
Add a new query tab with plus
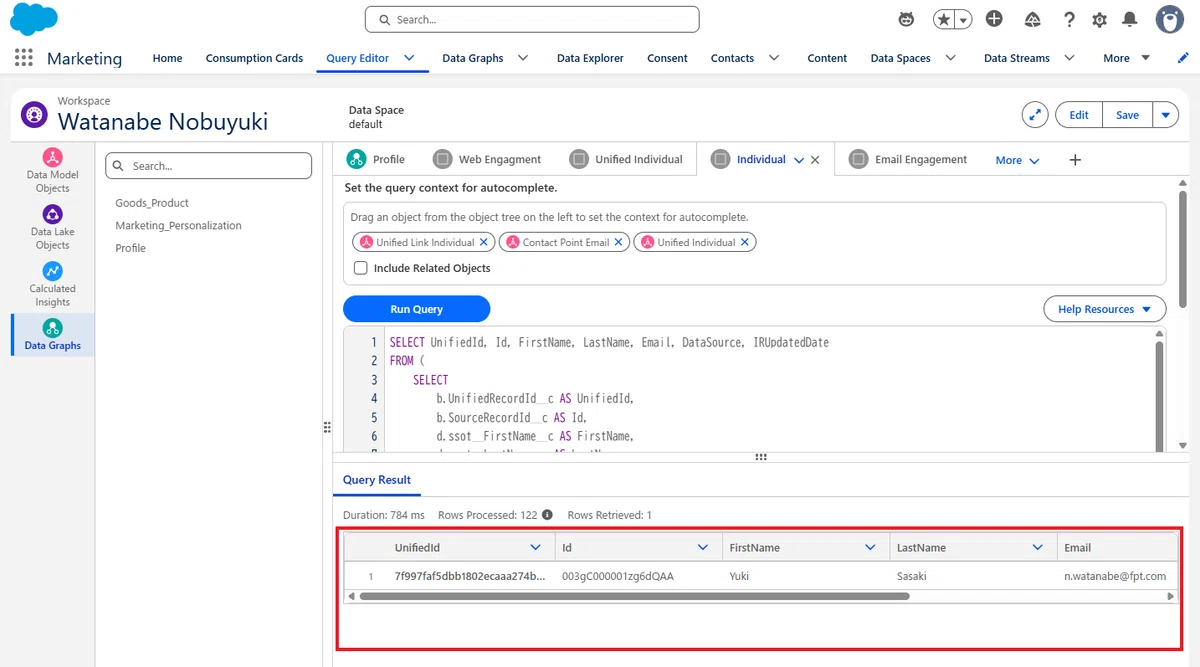(x=1075, y=160)
